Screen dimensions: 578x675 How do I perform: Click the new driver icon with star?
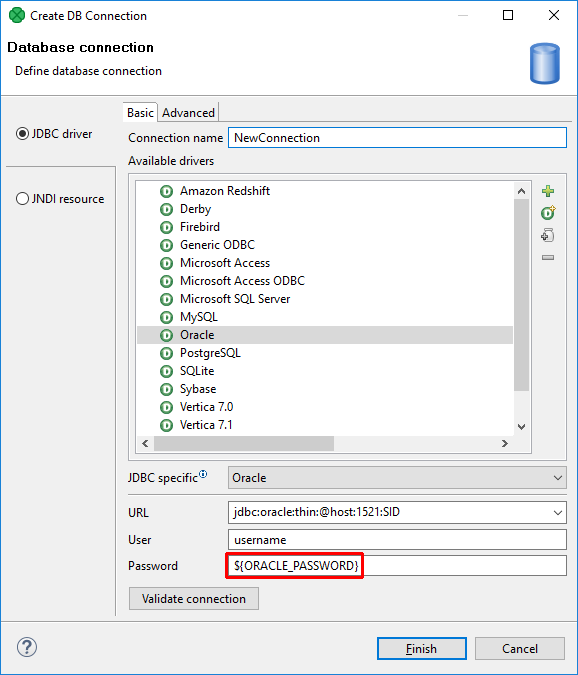(548, 213)
